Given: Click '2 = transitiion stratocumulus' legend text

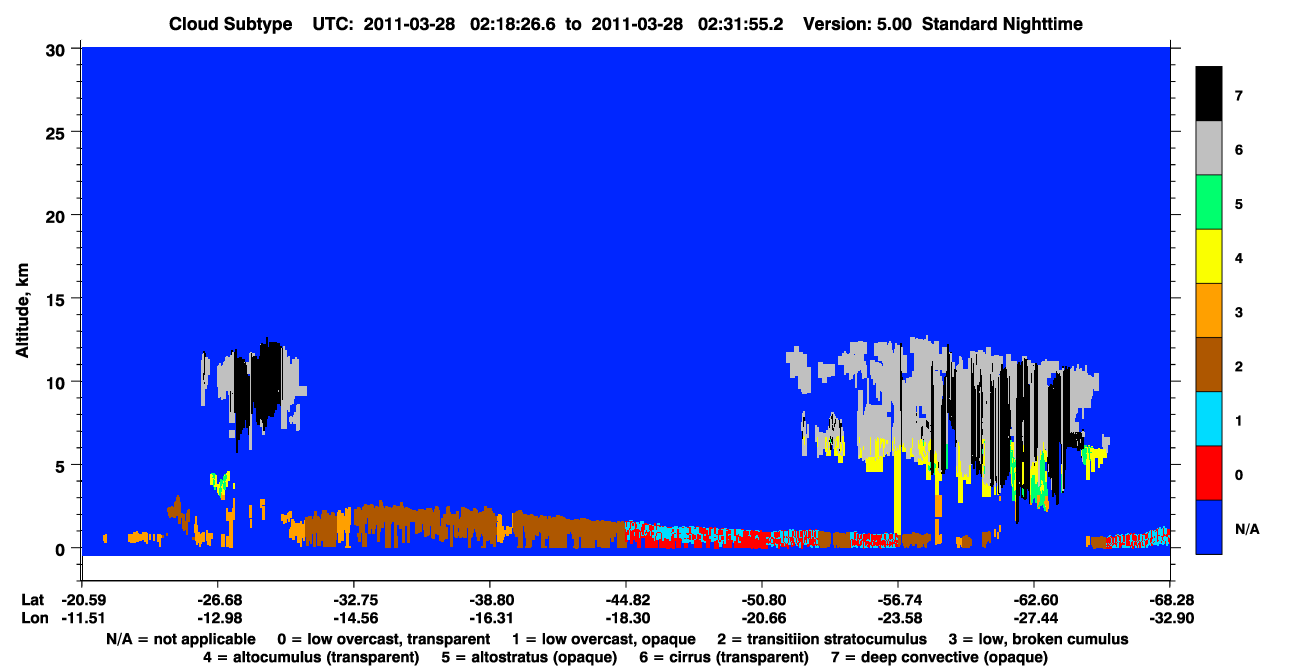Looking at the screenshot, I should [x=822, y=639].
